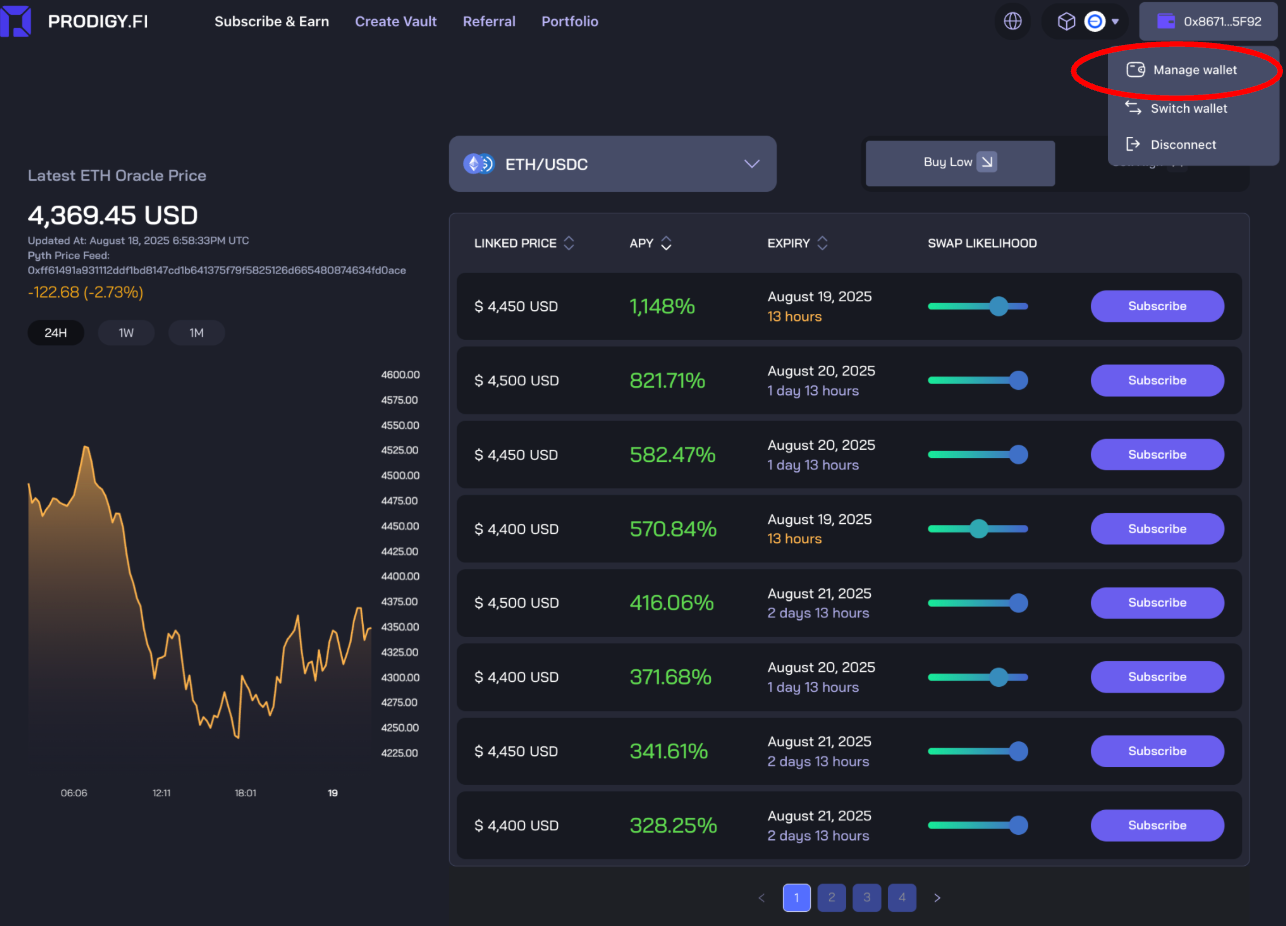Click the Manage wallet card icon
This screenshot has width=1286, height=926.
[1136, 69]
